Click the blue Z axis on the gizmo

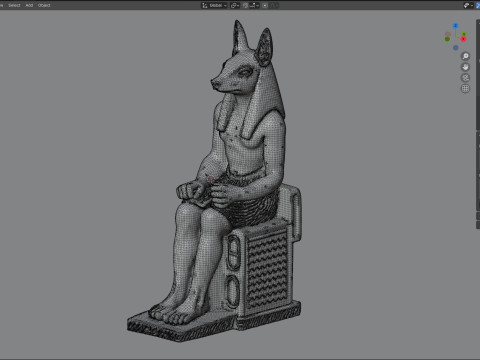tap(455, 26)
